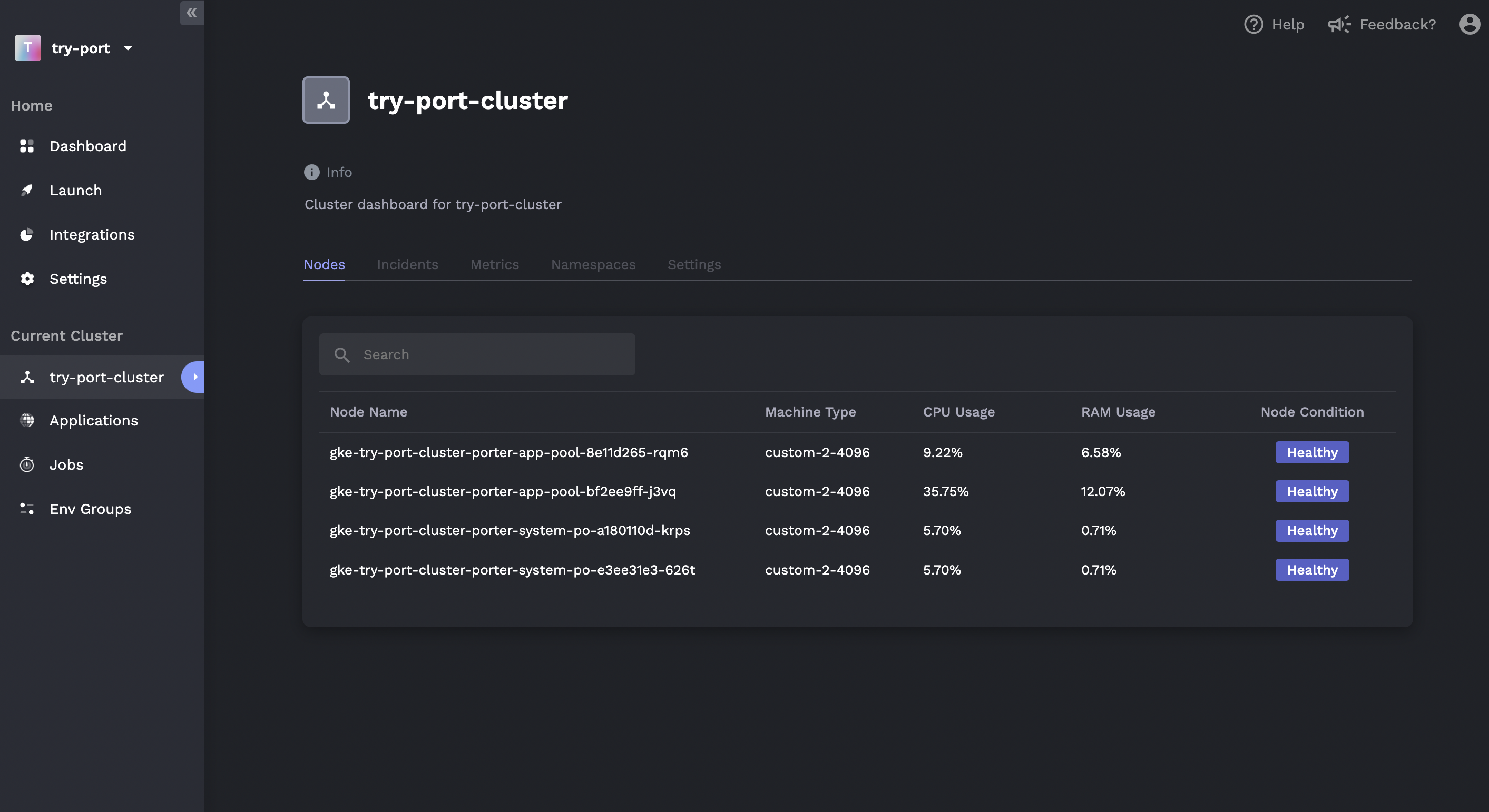Click the try-port-cluster page title
Viewport: 1489px width, 812px height.
[x=468, y=101]
